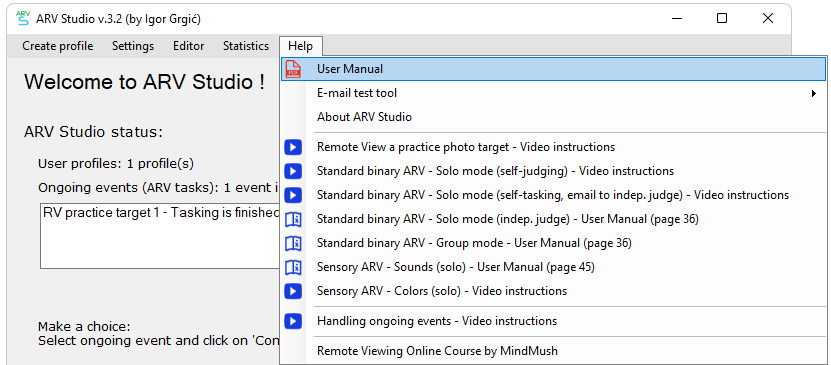Click the play icon for Sensory ARV Colors video
This screenshot has width=831, height=365.
[293, 291]
